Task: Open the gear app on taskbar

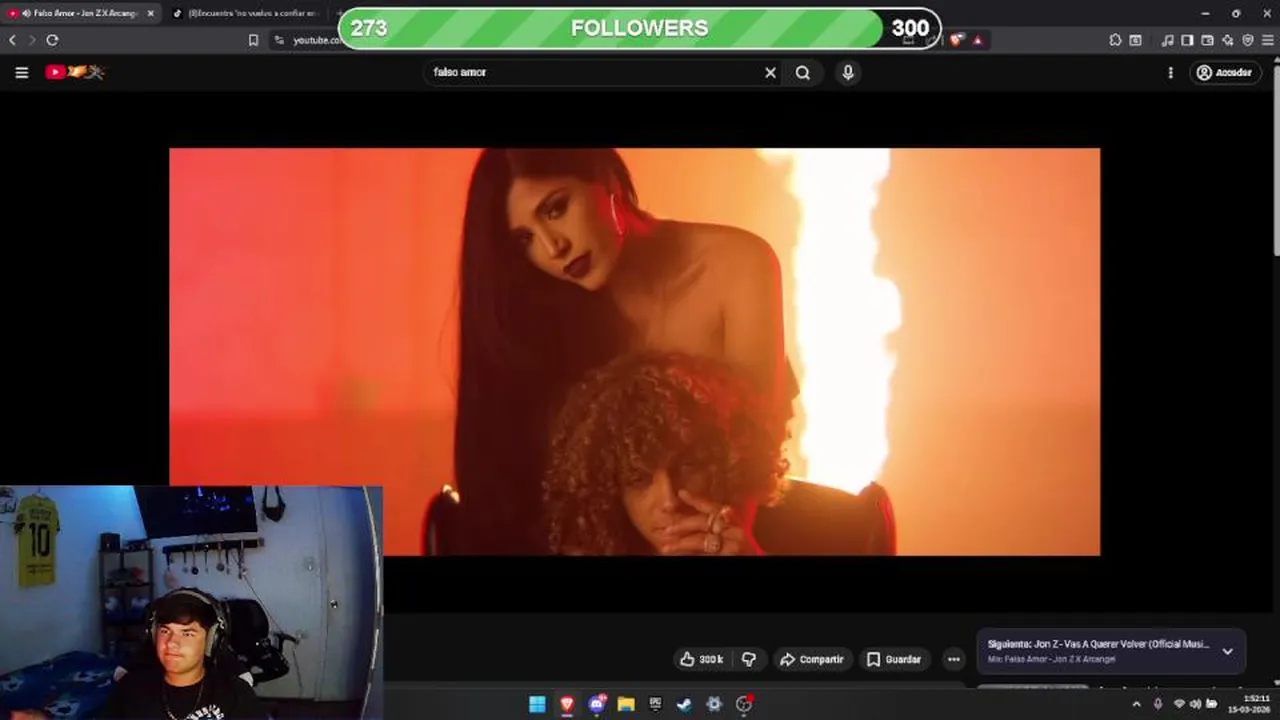Action: point(714,704)
